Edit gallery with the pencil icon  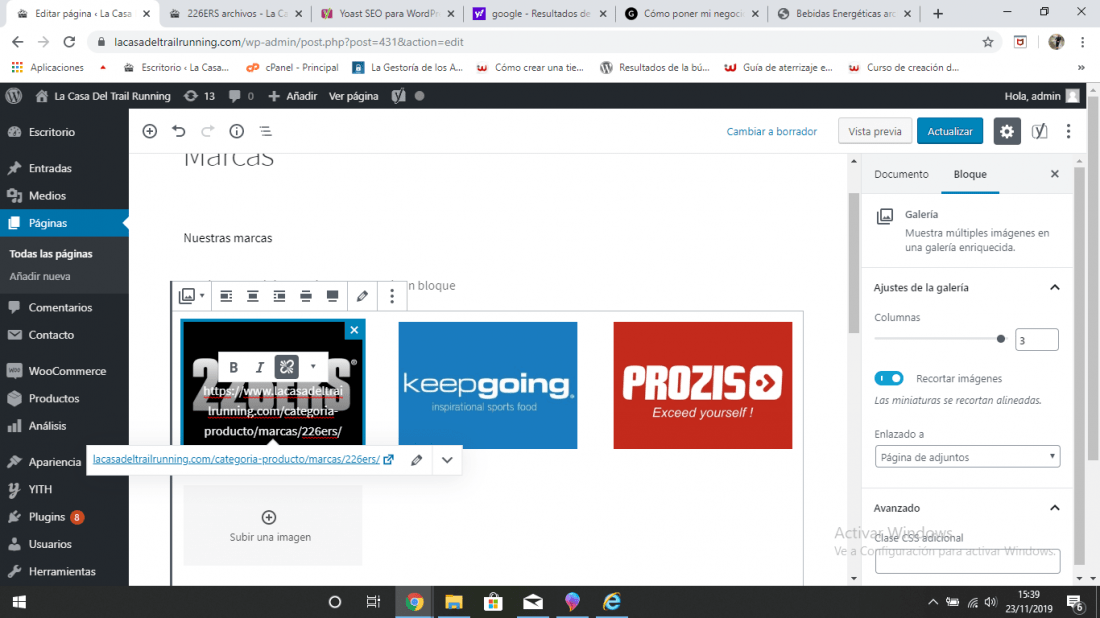point(362,296)
